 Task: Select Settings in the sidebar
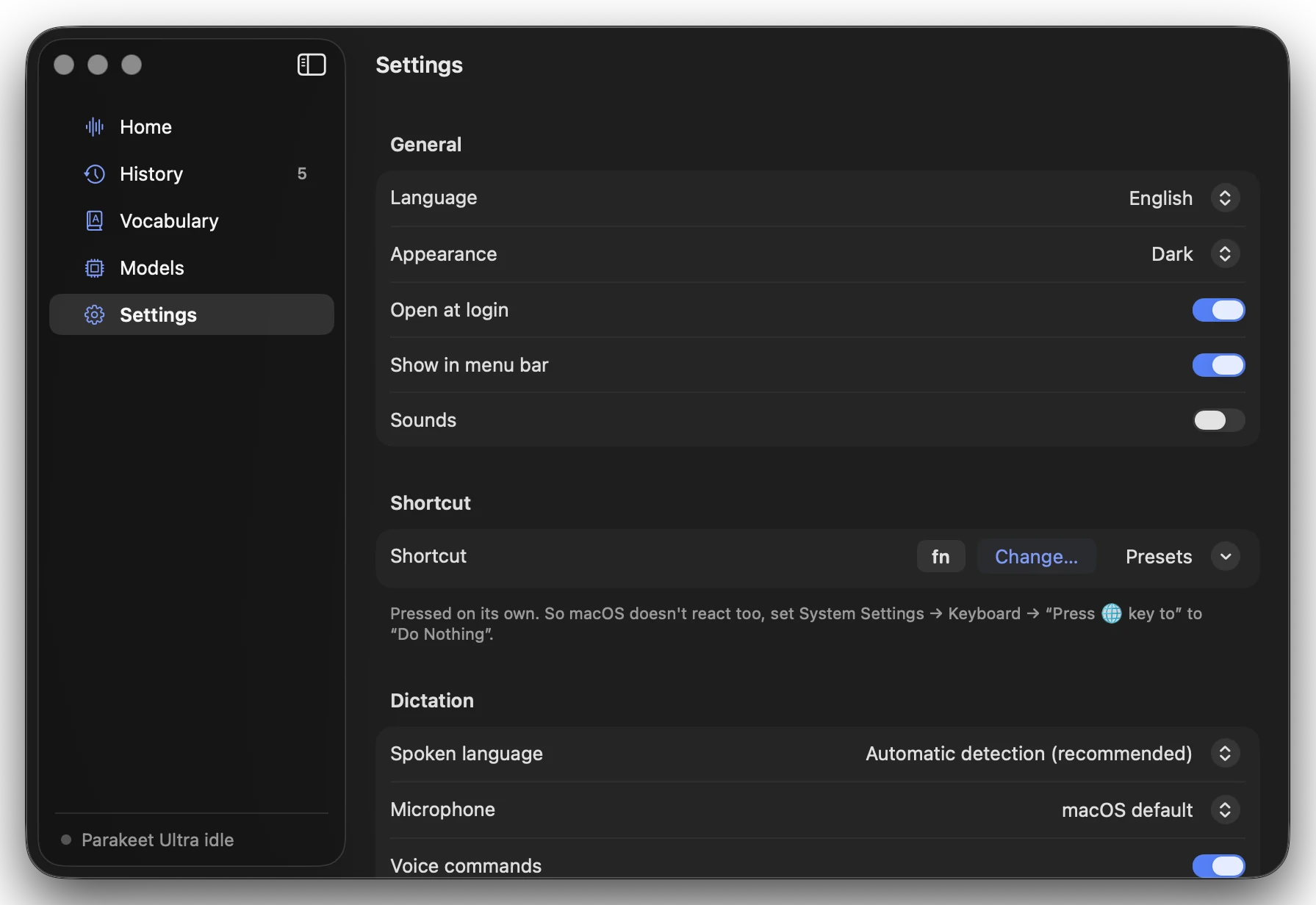pos(192,314)
